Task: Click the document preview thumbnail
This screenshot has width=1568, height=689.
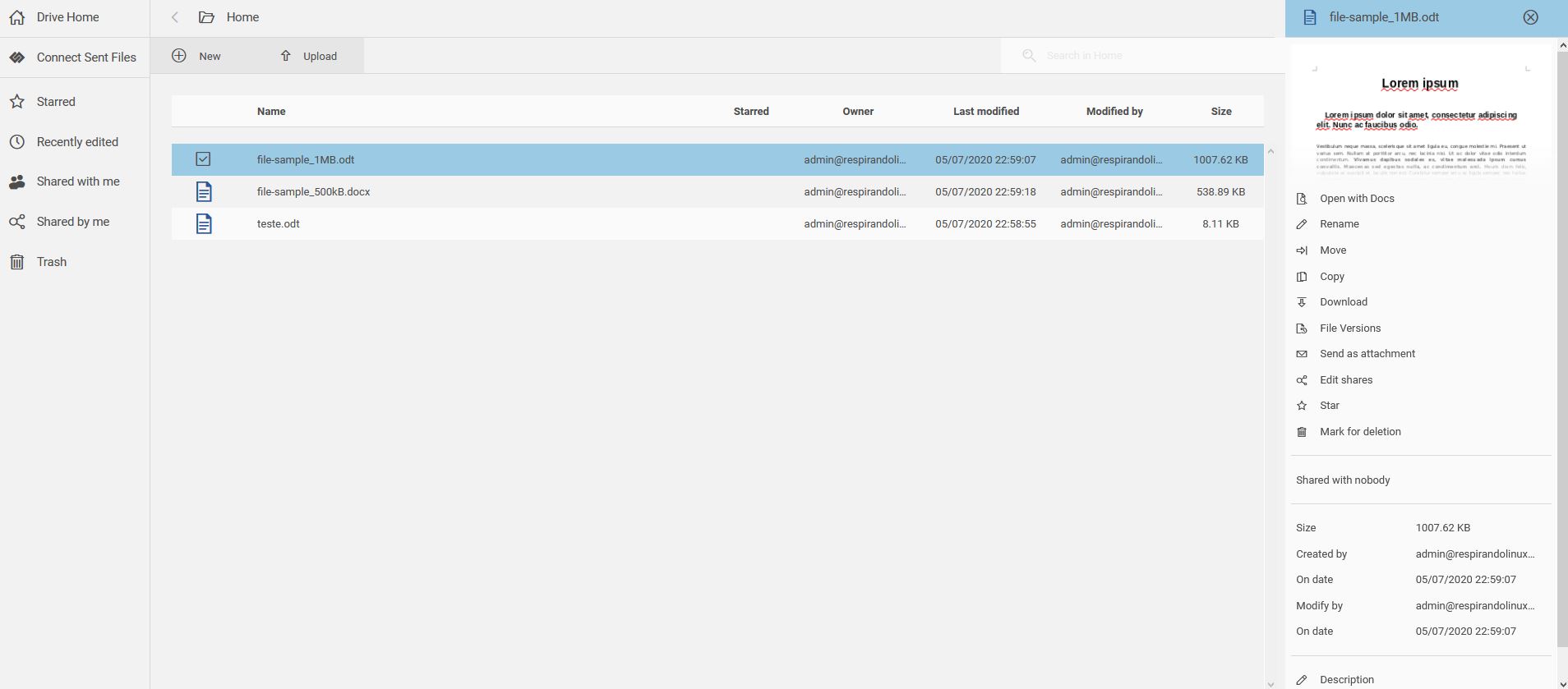Action: 1420,121
